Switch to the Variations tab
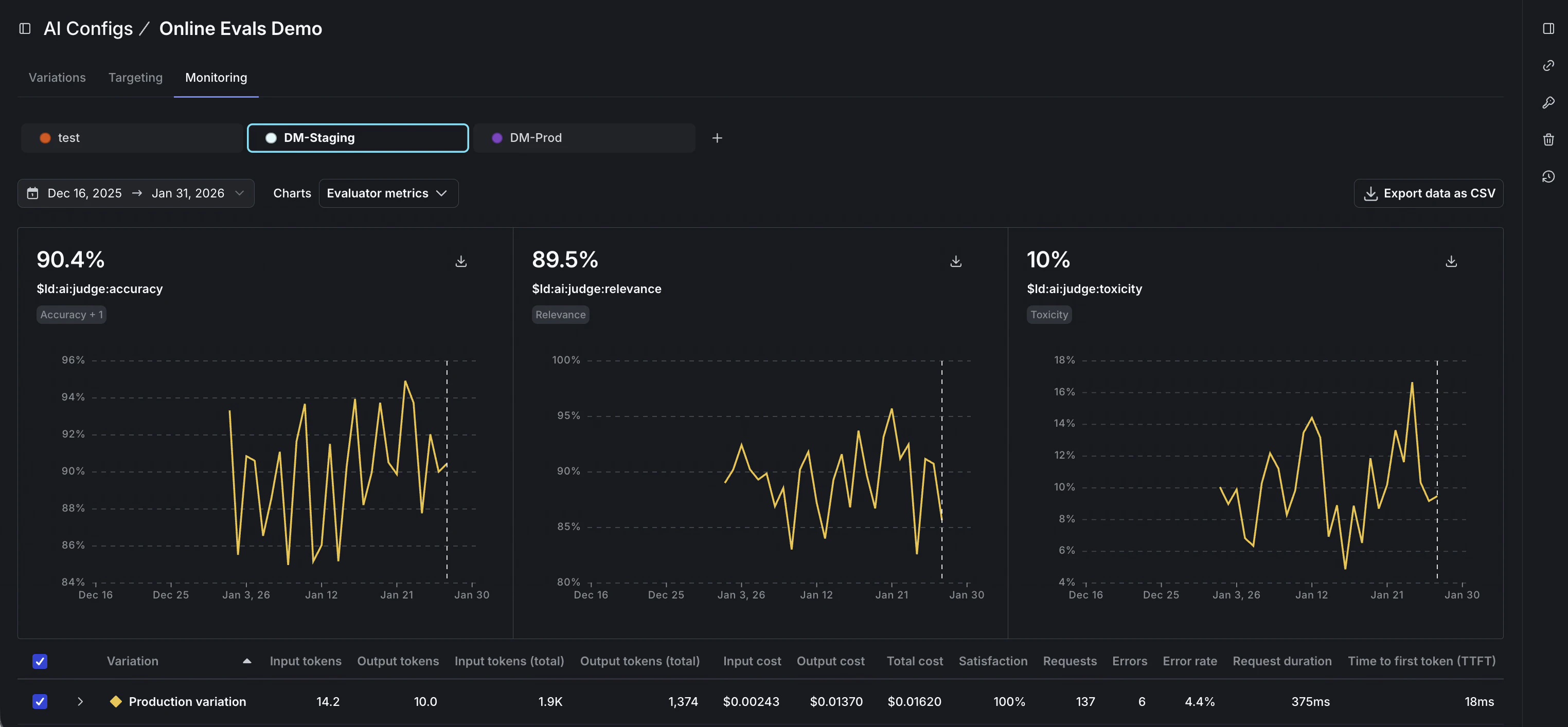 coord(57,77)
